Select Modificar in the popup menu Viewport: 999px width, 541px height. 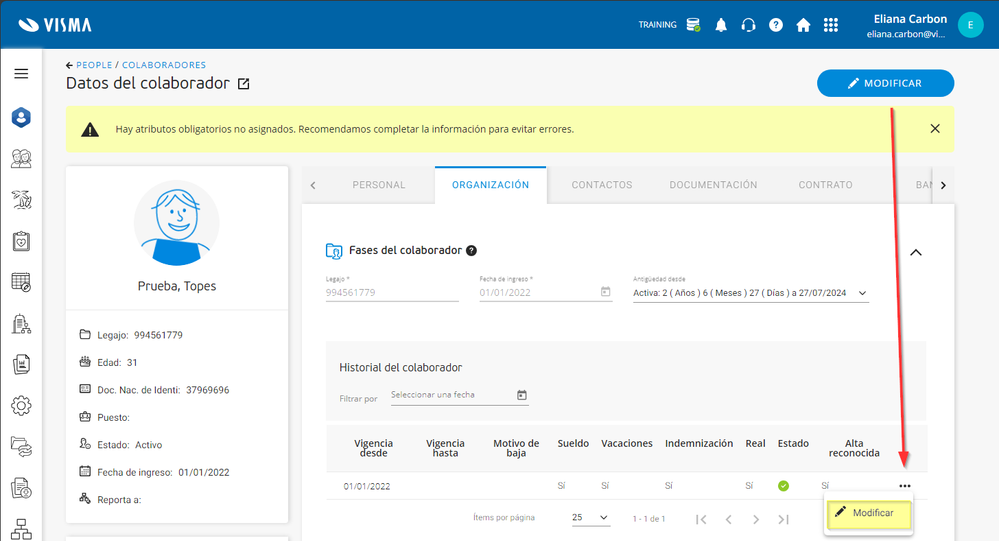[x=868, y=513]
